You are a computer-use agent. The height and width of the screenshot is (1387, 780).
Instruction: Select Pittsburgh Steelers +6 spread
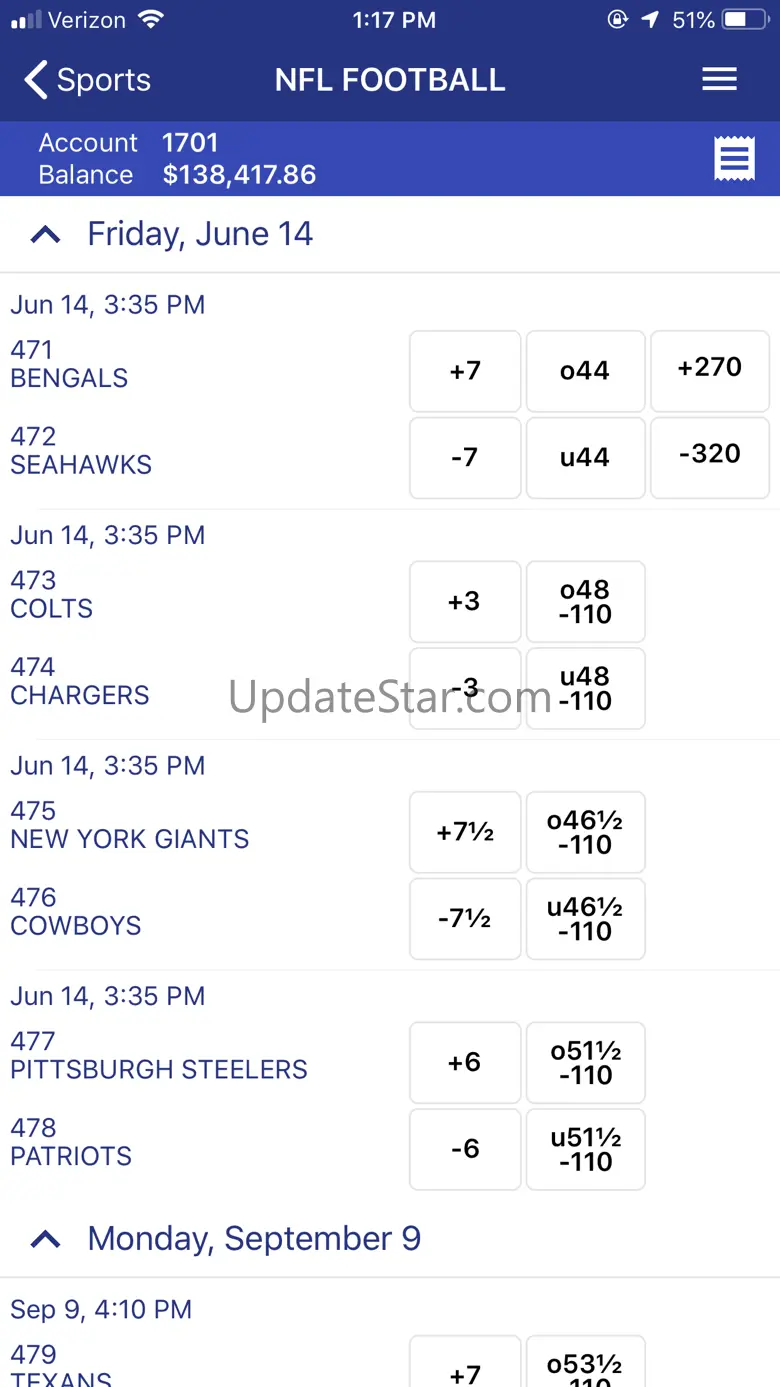465,1062
